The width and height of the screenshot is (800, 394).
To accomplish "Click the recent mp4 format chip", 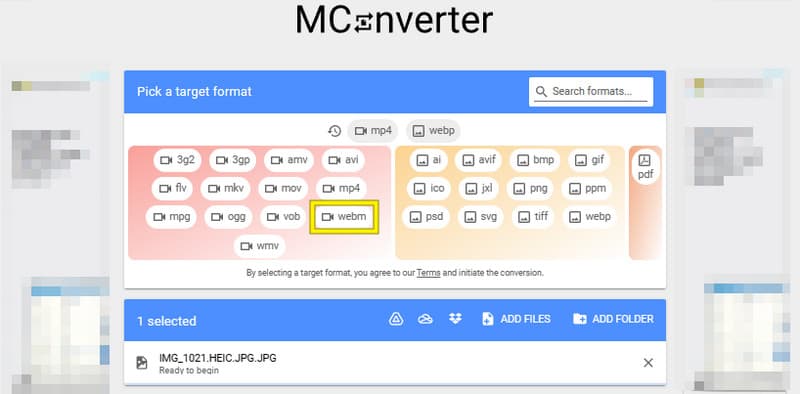I will click(372, 131).
